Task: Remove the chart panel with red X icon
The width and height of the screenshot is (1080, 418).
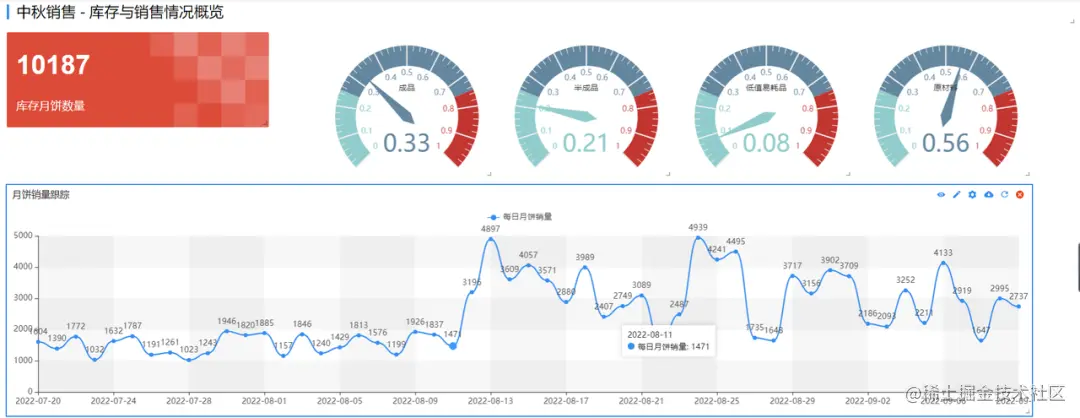Action: 1020,195
